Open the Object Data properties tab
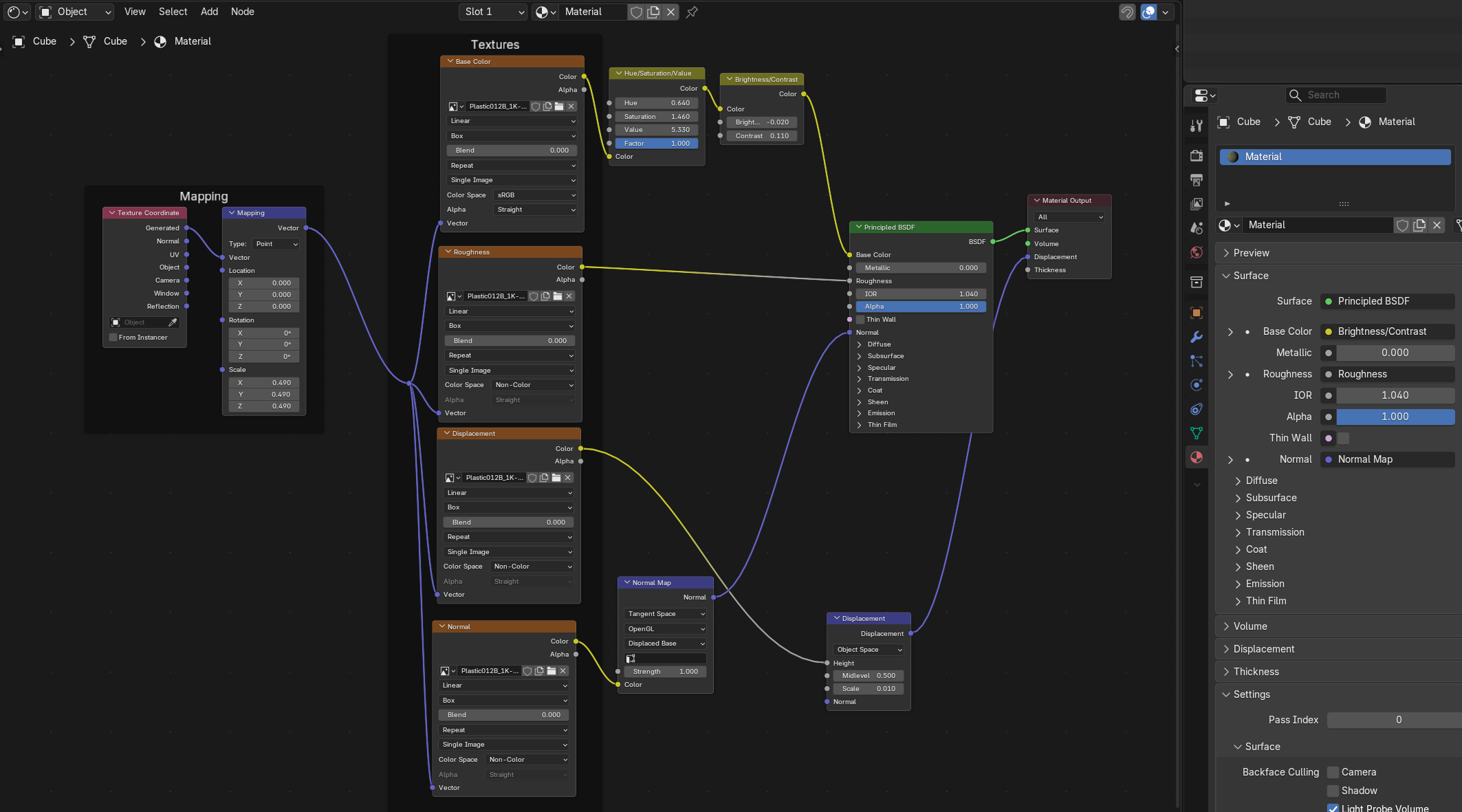 pyautogui.click(x=1197, y=433)
